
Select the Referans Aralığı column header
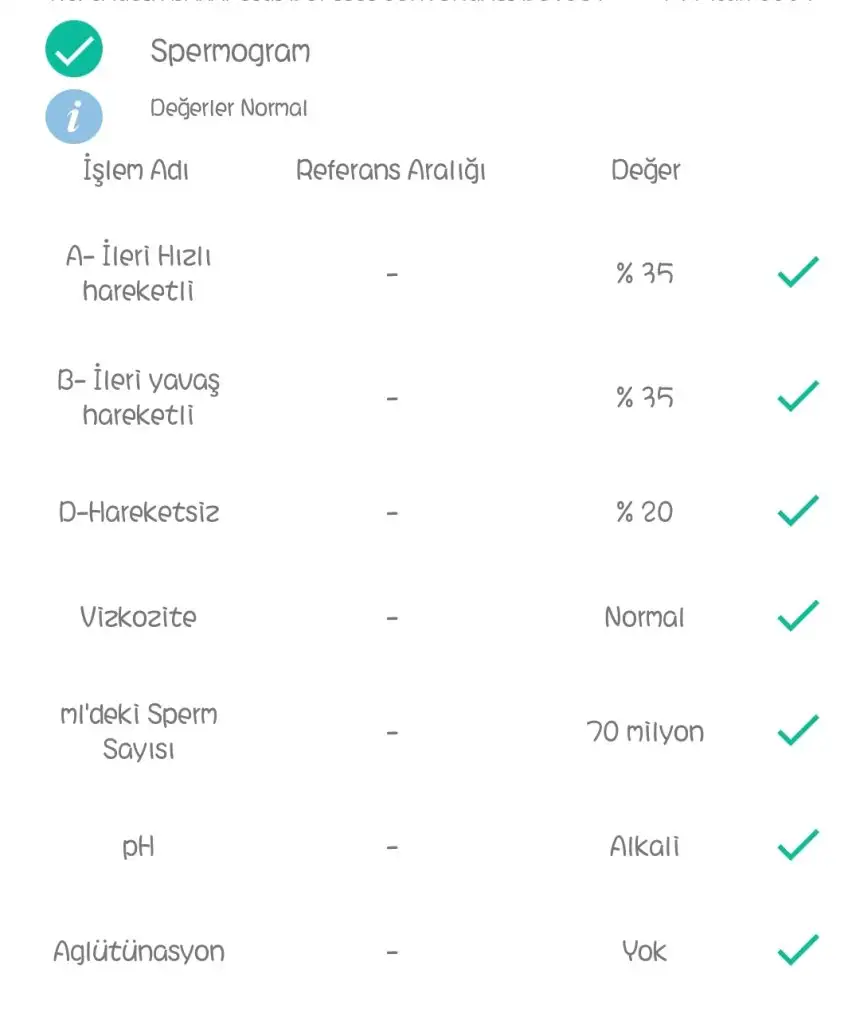(x=391, y=171)
